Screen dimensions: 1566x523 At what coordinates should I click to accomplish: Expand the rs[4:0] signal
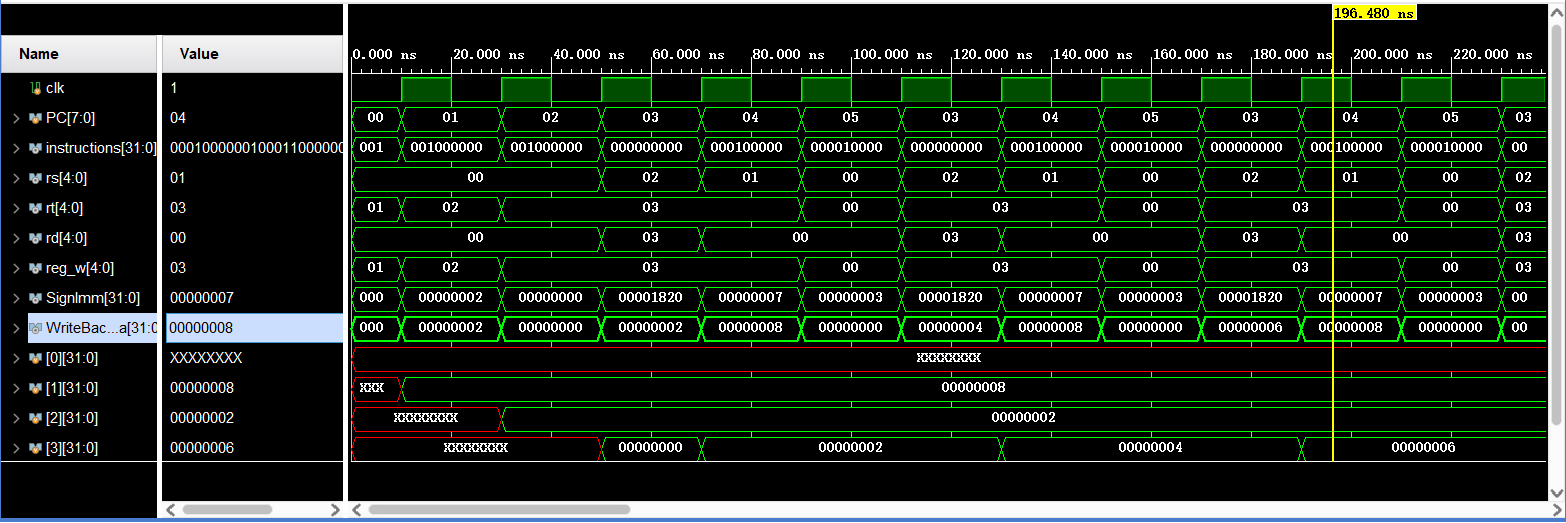point(15,178)
